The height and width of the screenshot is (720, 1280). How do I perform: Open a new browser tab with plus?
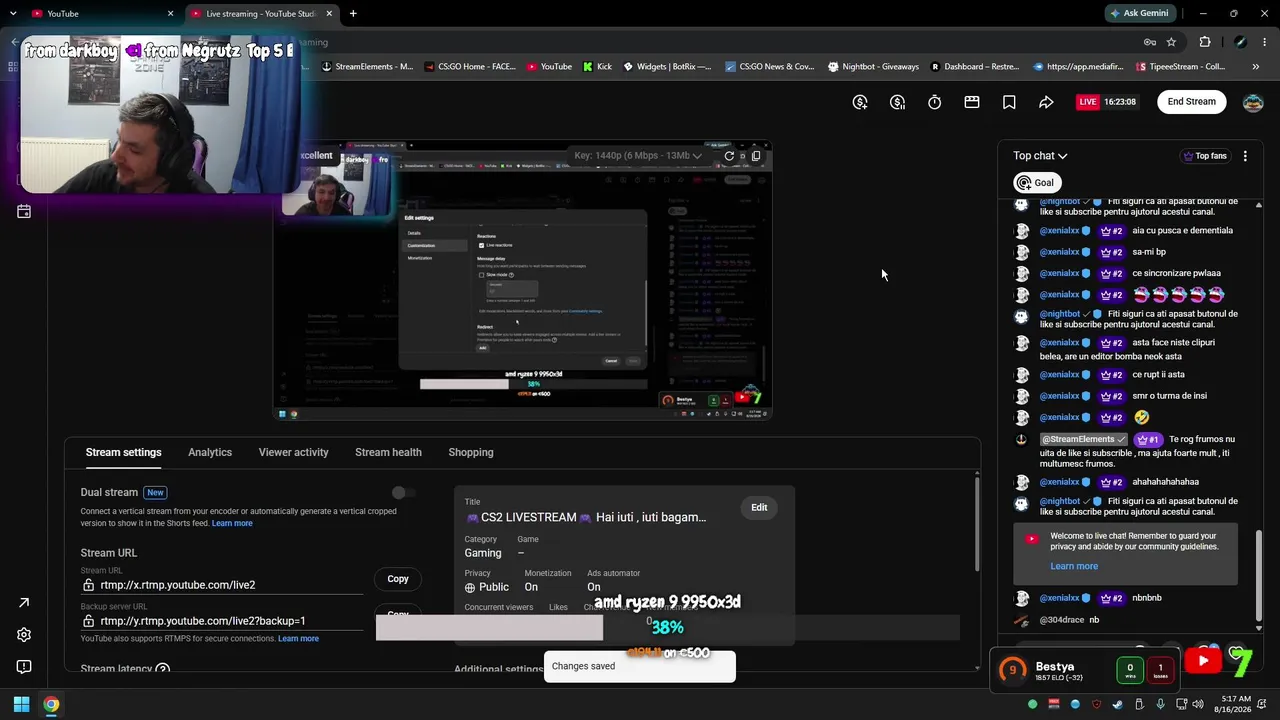[x=353, y=13]
